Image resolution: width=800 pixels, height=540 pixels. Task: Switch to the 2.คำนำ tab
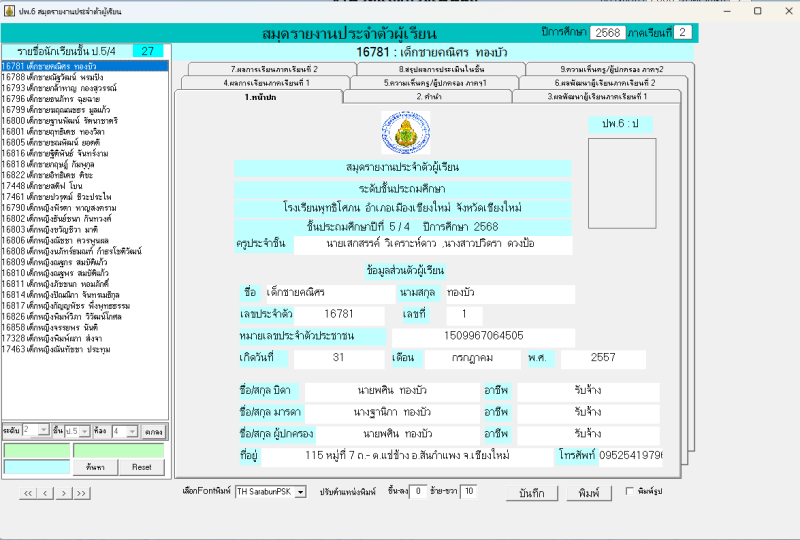click(427, 97)
